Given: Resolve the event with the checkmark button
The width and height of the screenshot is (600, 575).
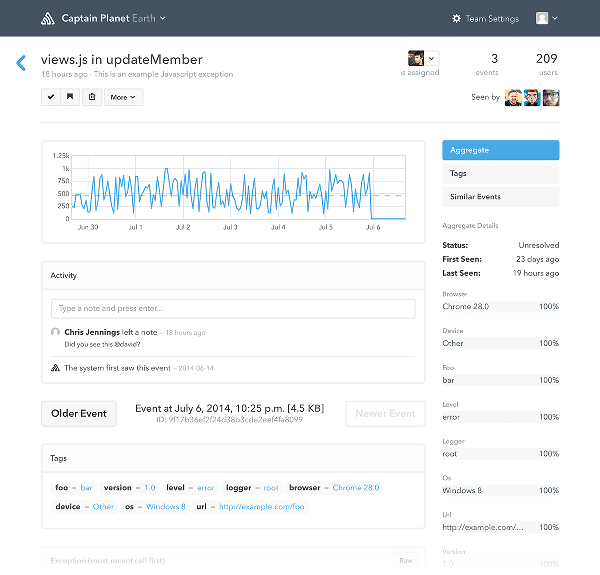Looking at the screenshot, I should 51,97.
